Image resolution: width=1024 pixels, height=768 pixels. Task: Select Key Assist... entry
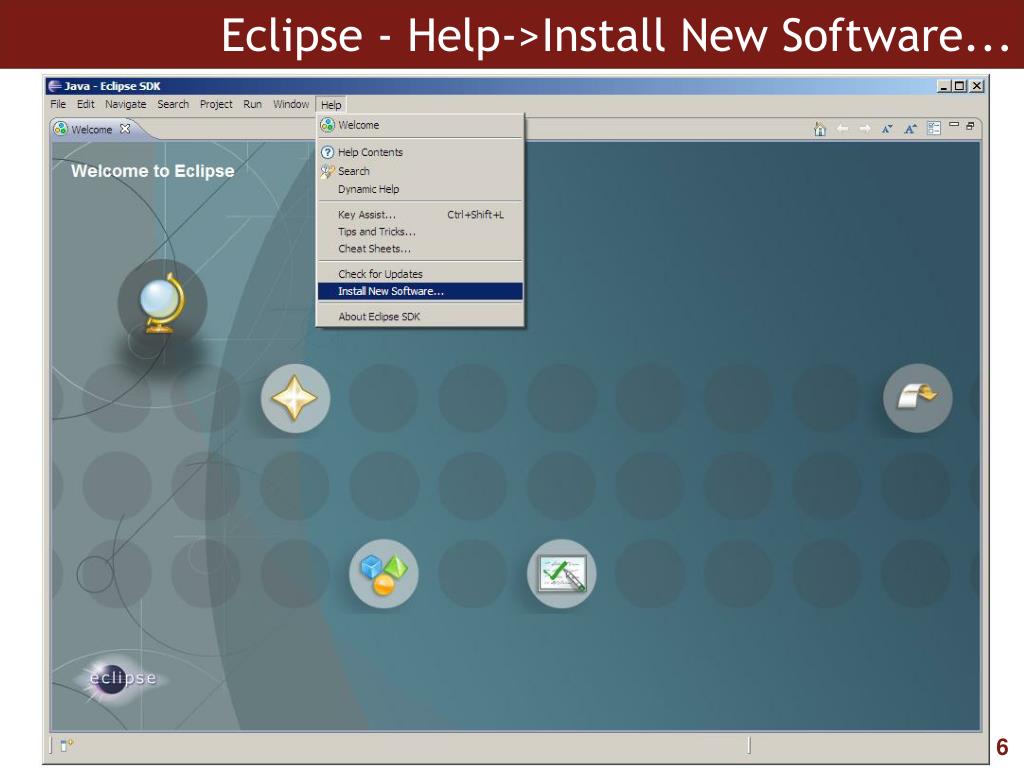click(x=420, y=215)
